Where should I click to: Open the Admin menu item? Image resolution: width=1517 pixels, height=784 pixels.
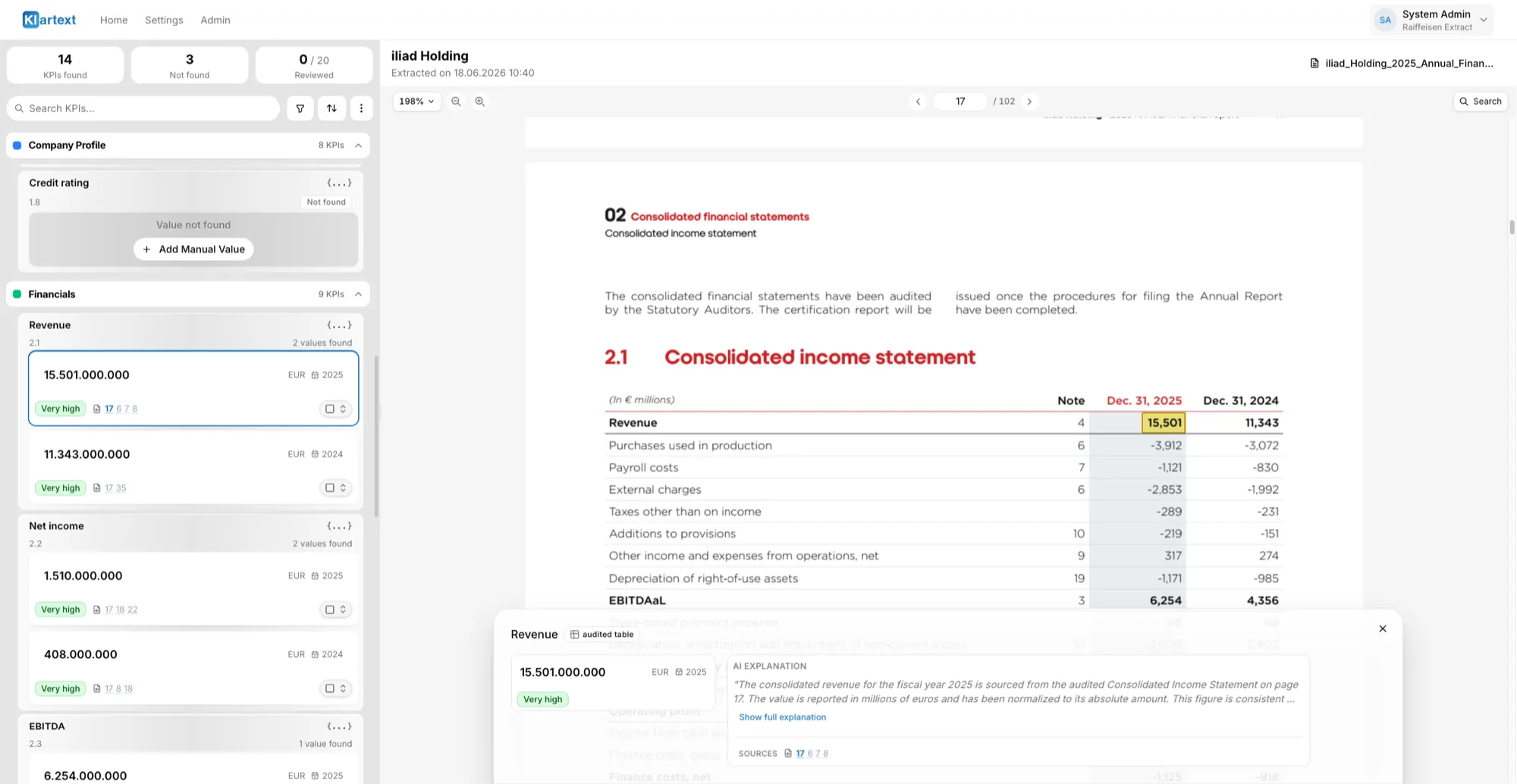[215, 20]
